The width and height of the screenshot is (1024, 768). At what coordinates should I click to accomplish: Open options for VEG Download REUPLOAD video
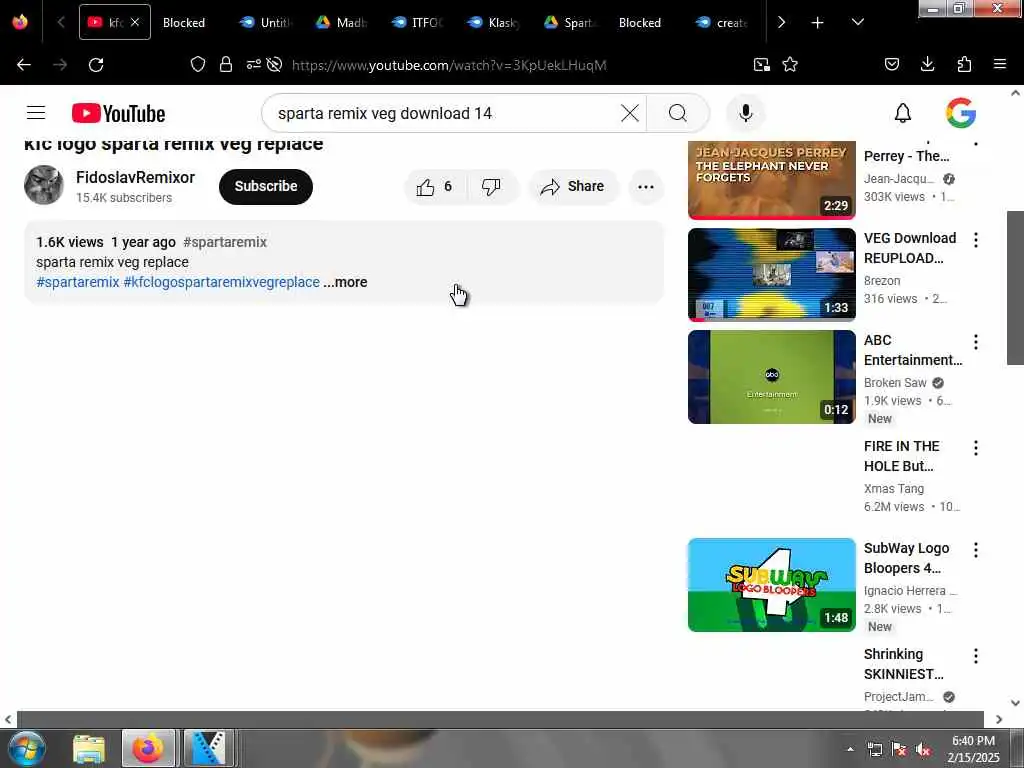point(976,240)
